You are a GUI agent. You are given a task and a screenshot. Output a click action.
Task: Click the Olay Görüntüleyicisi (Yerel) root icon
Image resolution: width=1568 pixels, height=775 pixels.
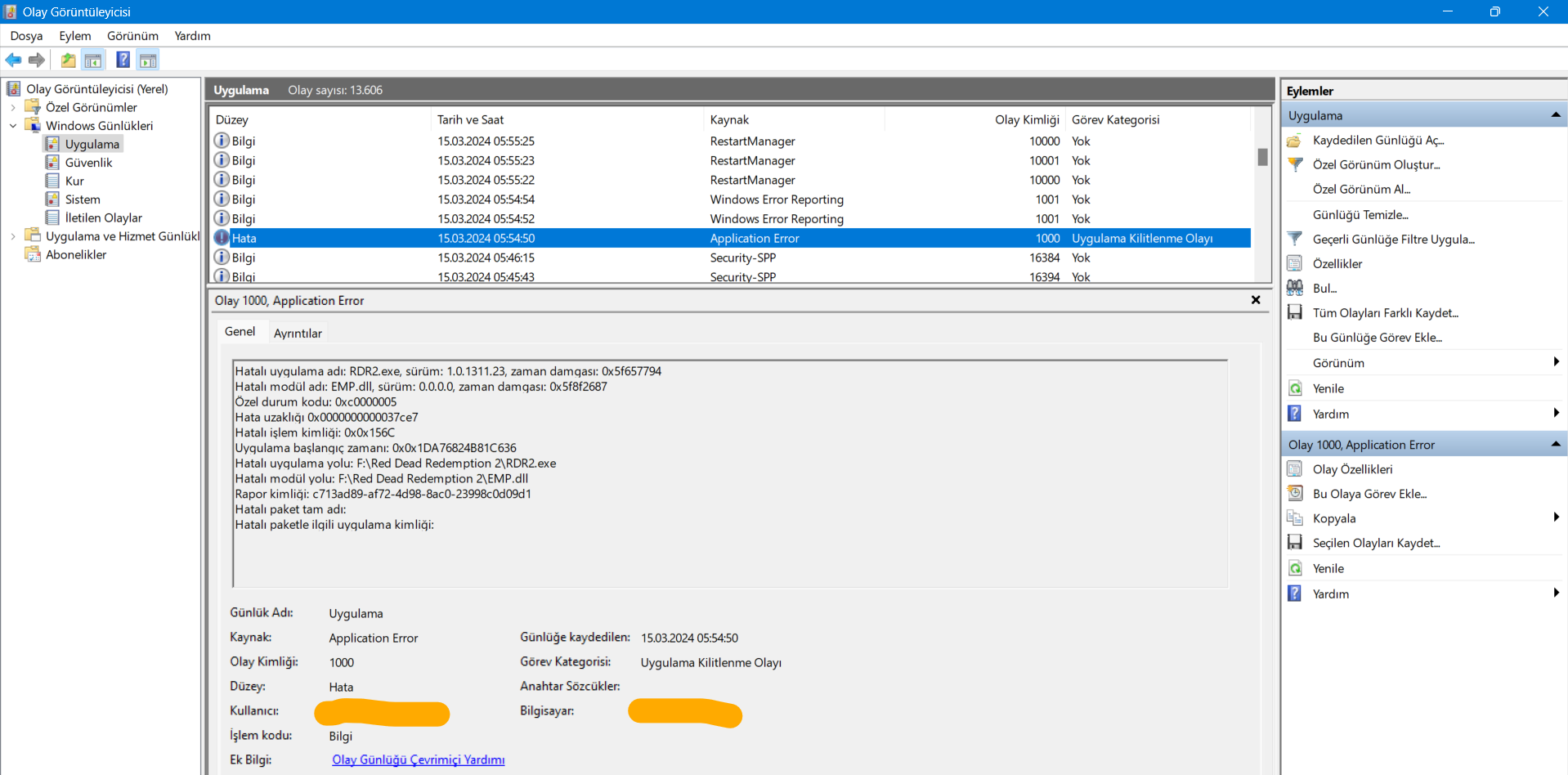pyautogui.click(x=14, y=89)
